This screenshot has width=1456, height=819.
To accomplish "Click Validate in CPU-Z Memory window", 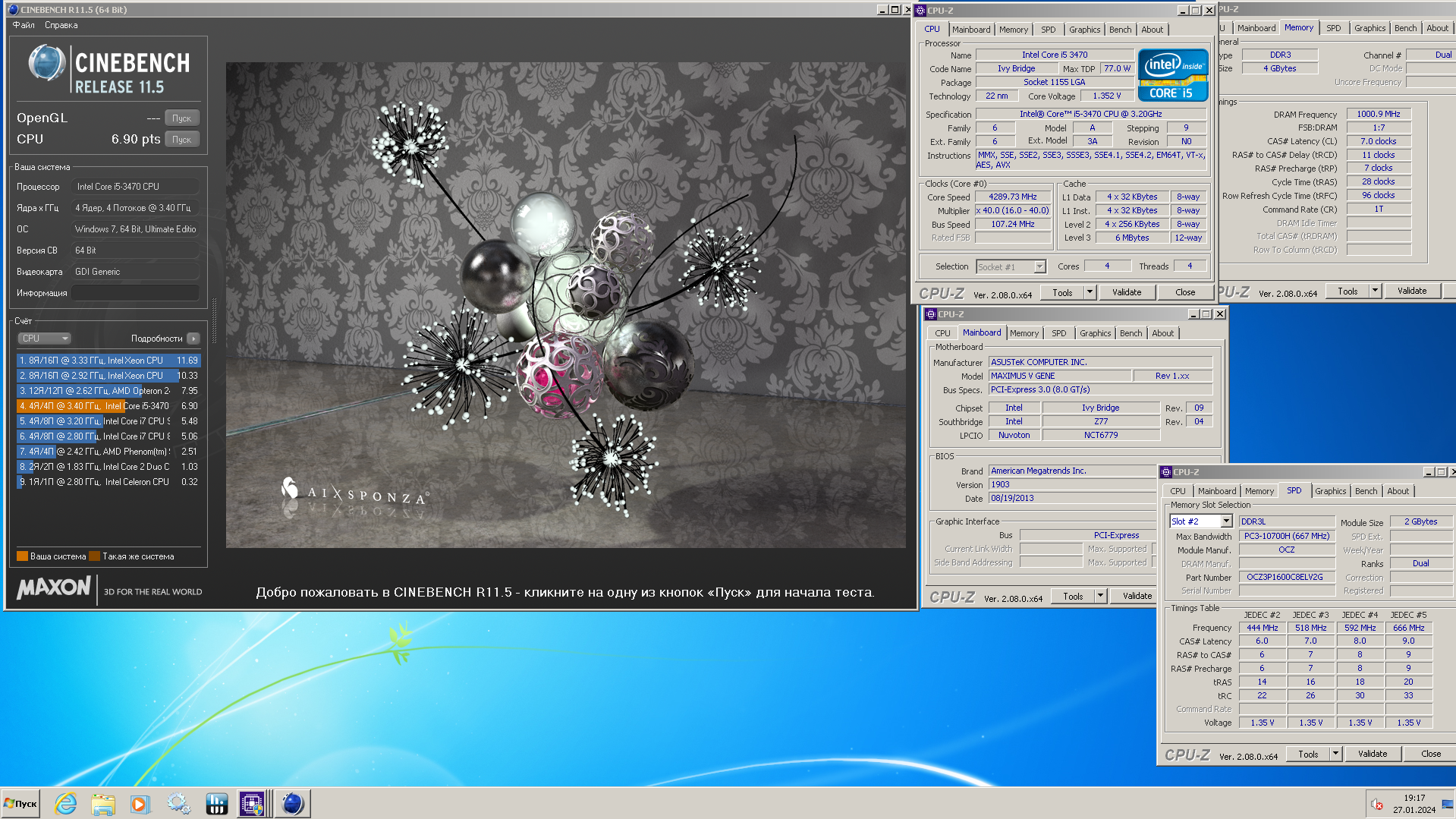I will point(1412,291).
